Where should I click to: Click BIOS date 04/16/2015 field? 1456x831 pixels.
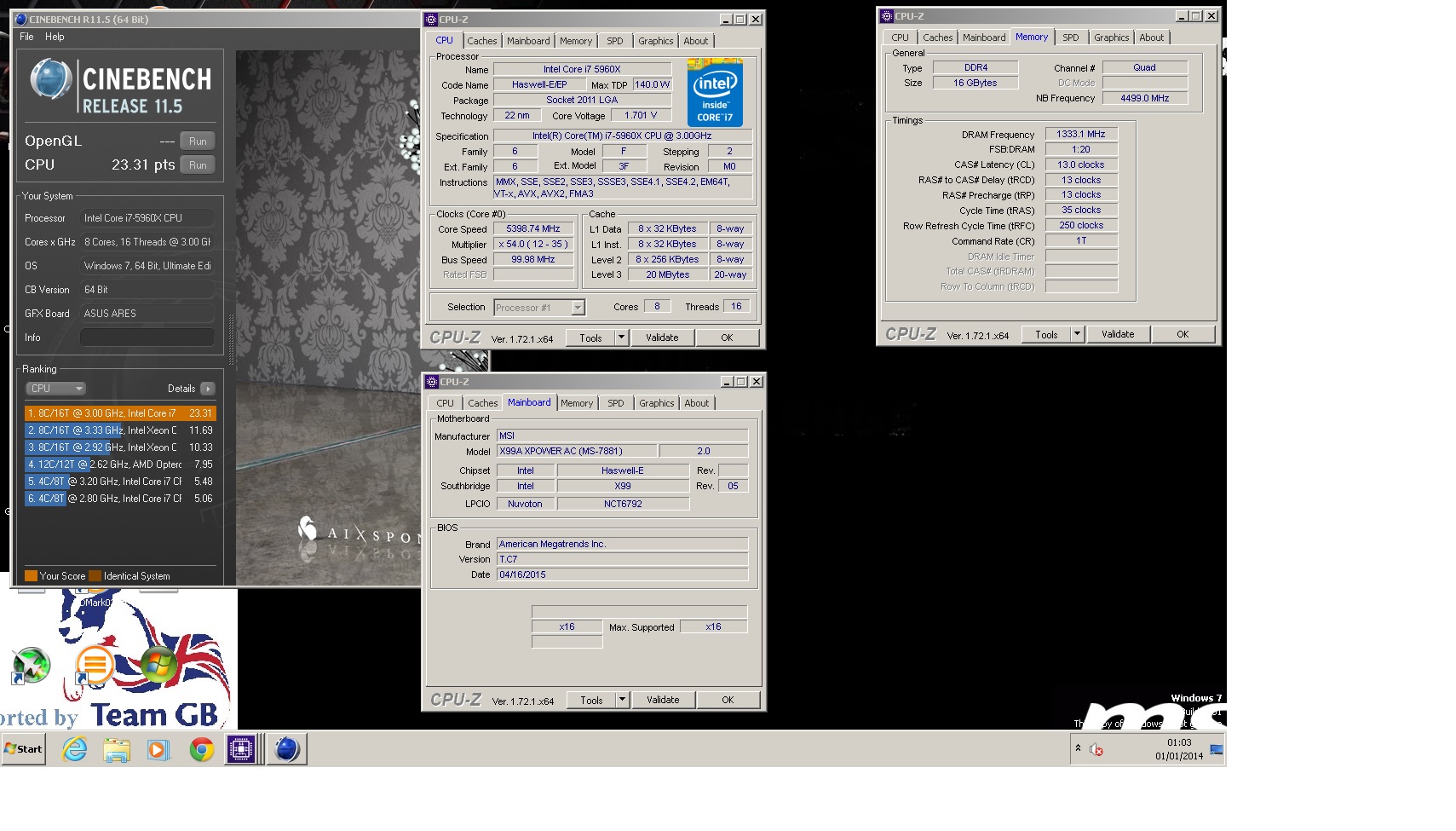tap(622, 574)
